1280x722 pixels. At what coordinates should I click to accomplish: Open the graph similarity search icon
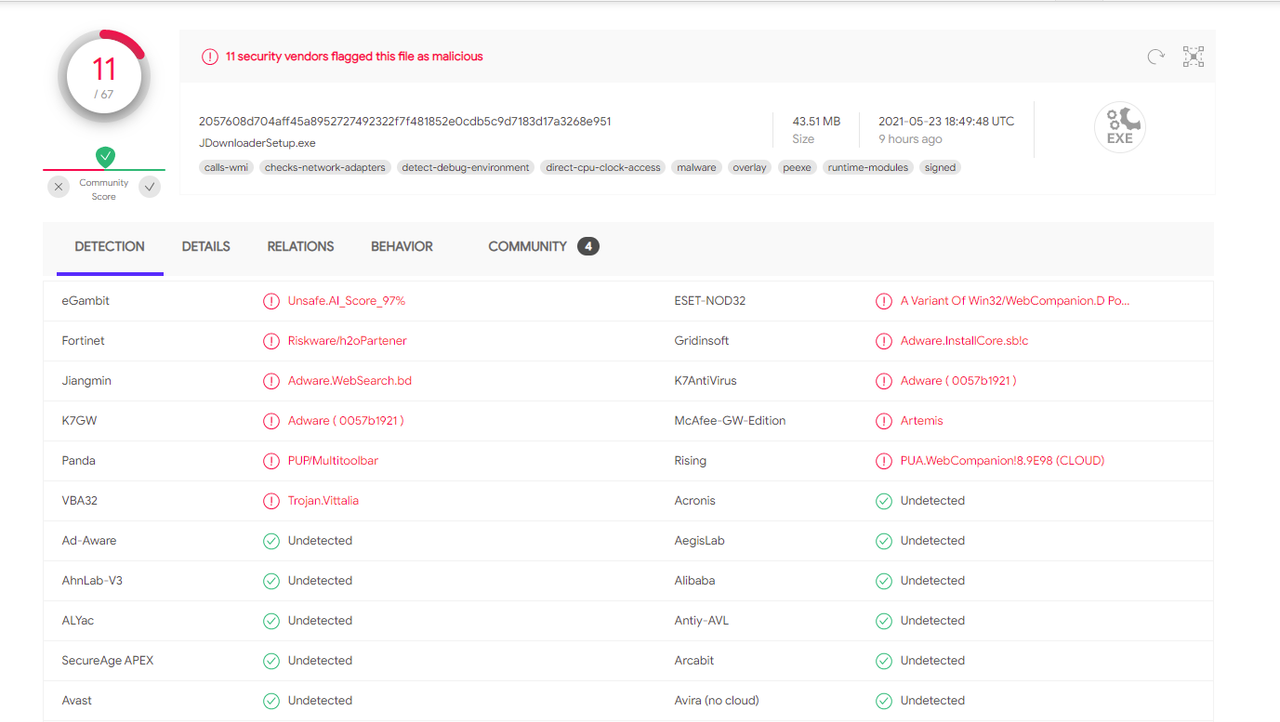click(x=1193, y=57)
